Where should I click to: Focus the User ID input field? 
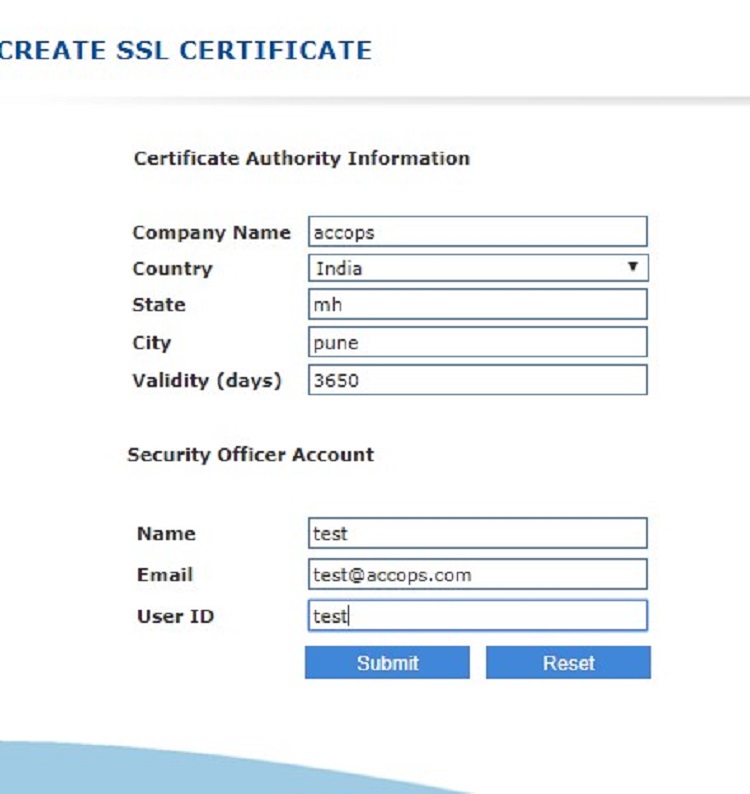tap(478, 616)
